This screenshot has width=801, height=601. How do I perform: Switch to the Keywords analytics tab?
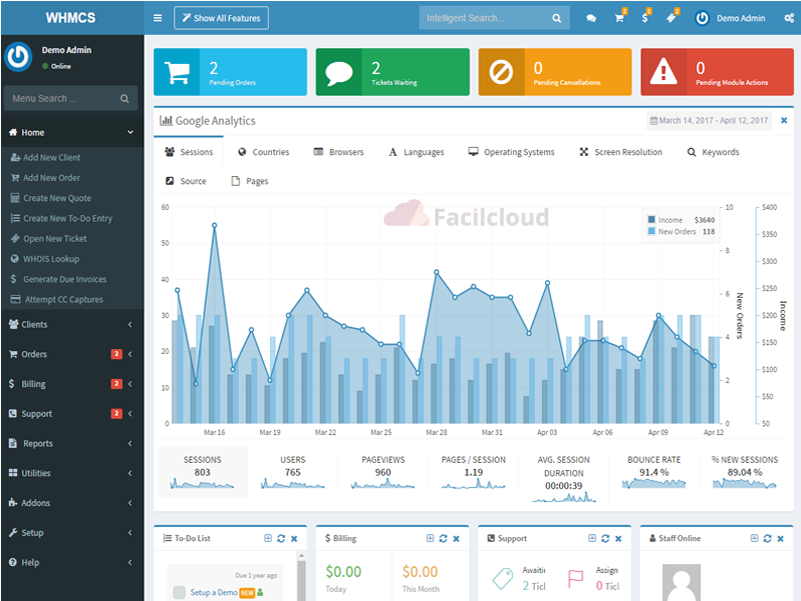pos(713,152)
